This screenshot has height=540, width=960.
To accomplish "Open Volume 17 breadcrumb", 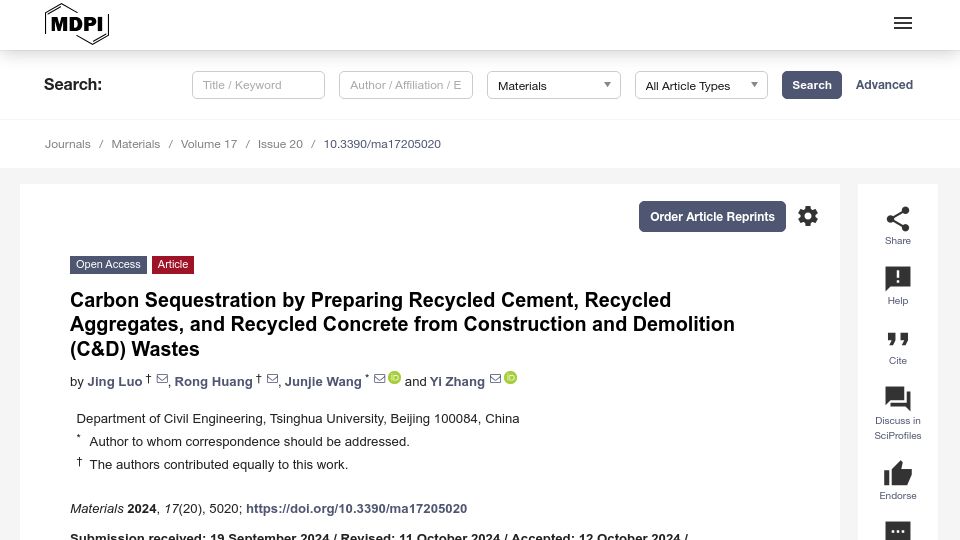I will point(209,144).
